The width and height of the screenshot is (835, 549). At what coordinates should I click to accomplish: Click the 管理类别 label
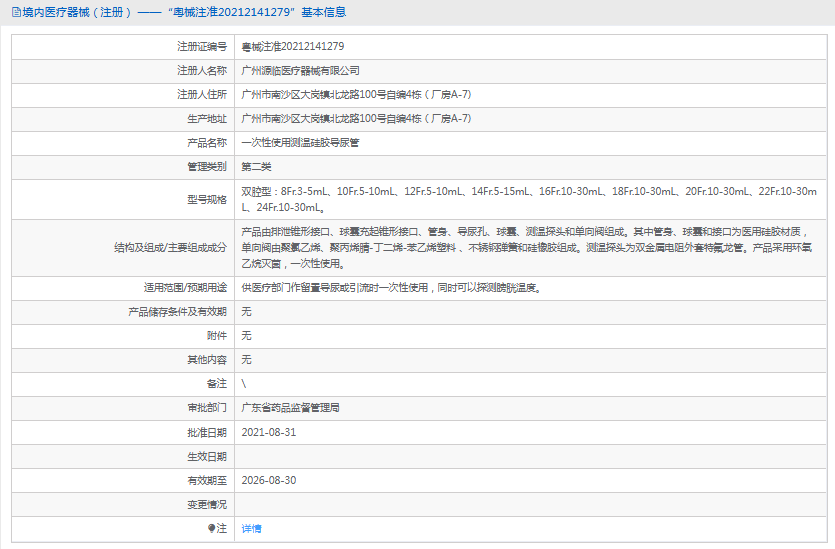coord(207,167)
